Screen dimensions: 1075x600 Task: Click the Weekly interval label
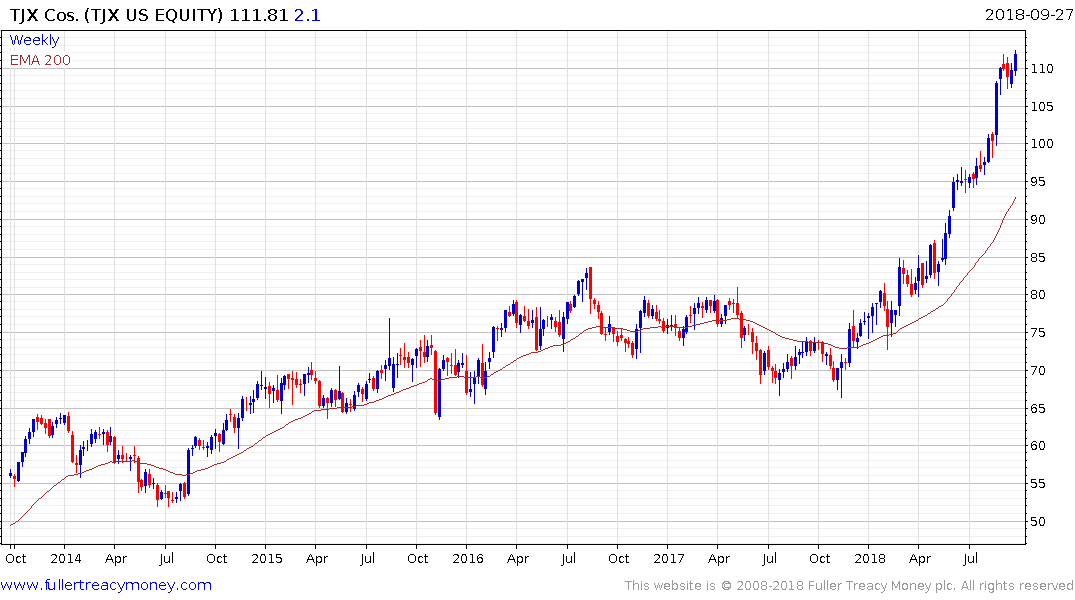click(34, 40)
